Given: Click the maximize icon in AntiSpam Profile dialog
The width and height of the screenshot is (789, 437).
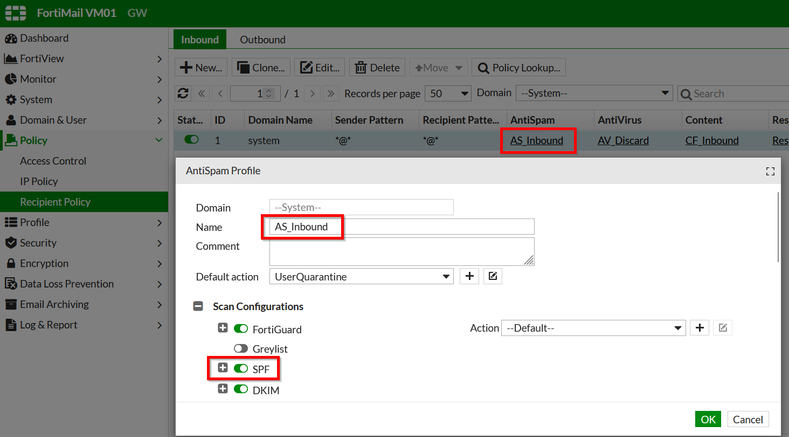Looking at the screenshot, I should point(770,171).
